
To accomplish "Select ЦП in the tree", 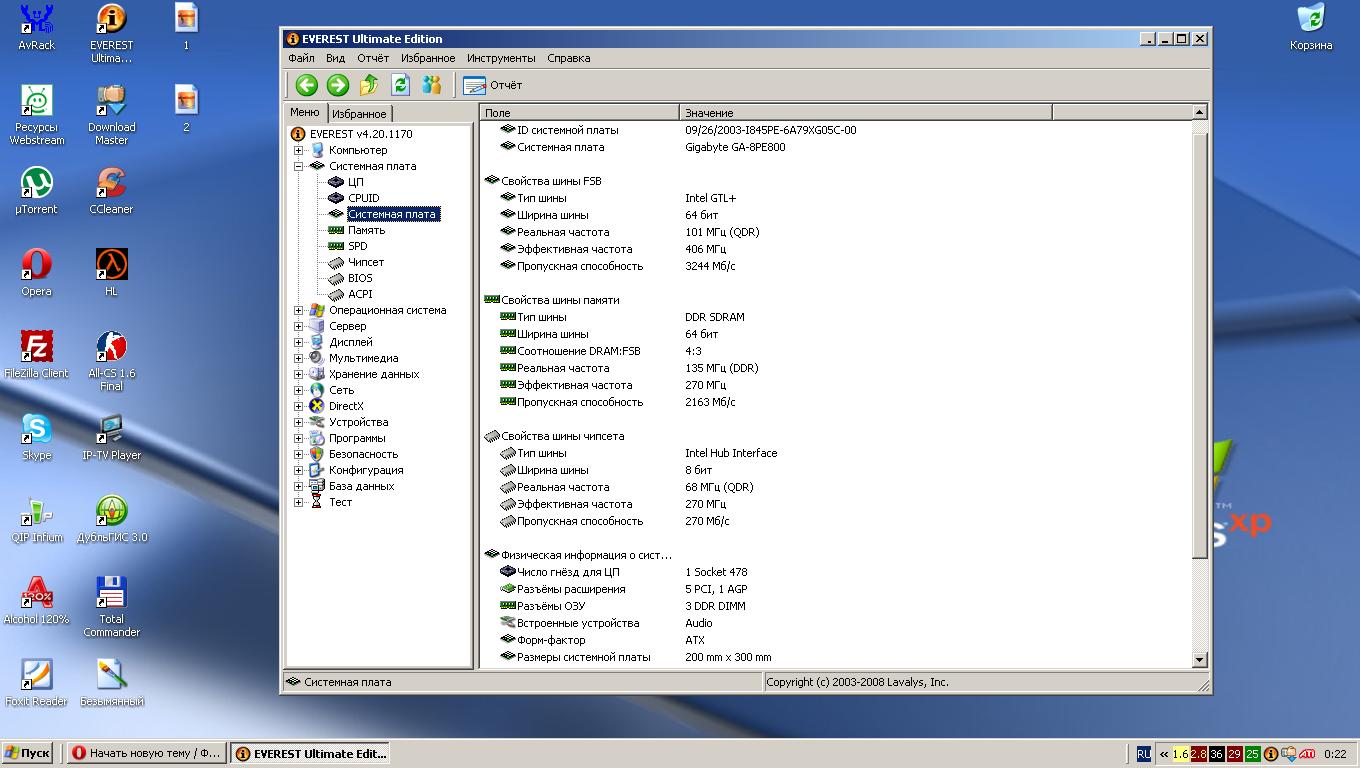I will click(x=356, y=182).
